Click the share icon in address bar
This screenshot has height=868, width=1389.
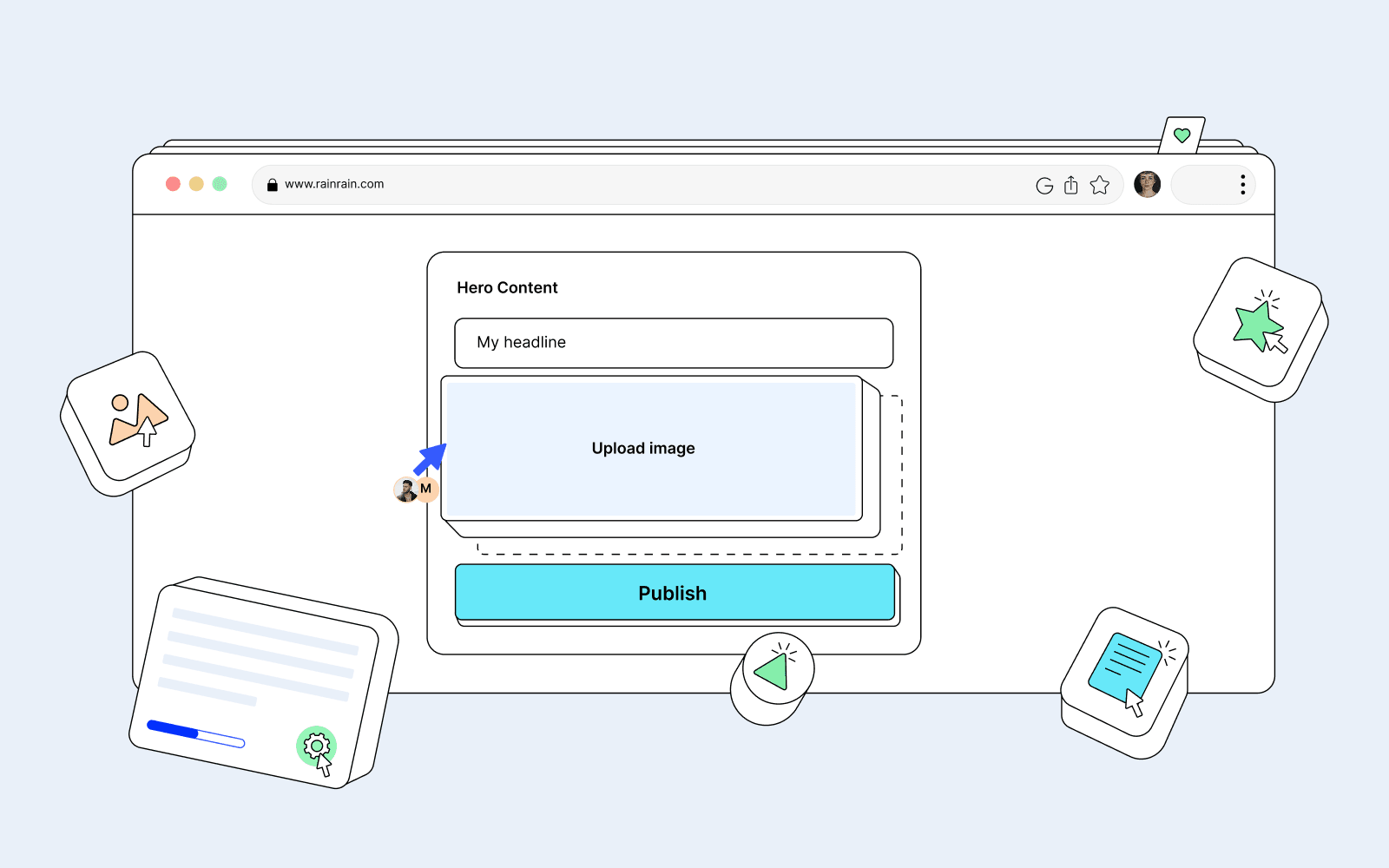(x=1071, y=185)
